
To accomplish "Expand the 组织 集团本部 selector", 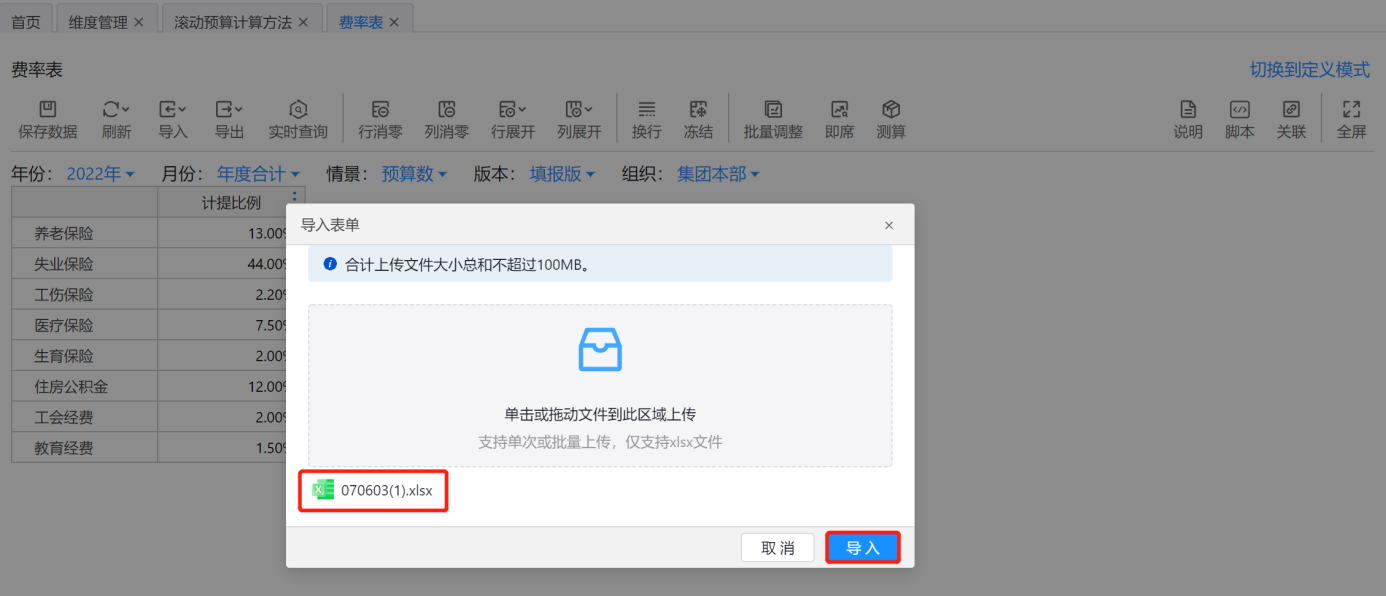I will [x=717, y=174].
